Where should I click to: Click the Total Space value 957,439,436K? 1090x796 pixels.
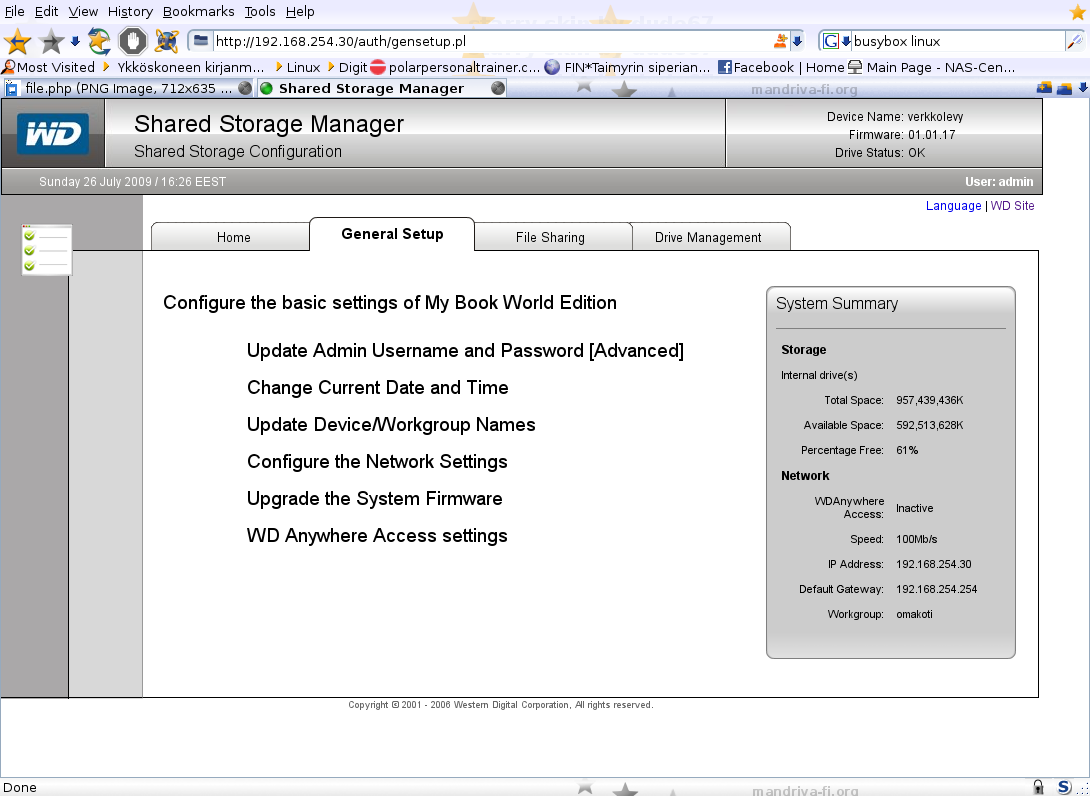point(929,400)
